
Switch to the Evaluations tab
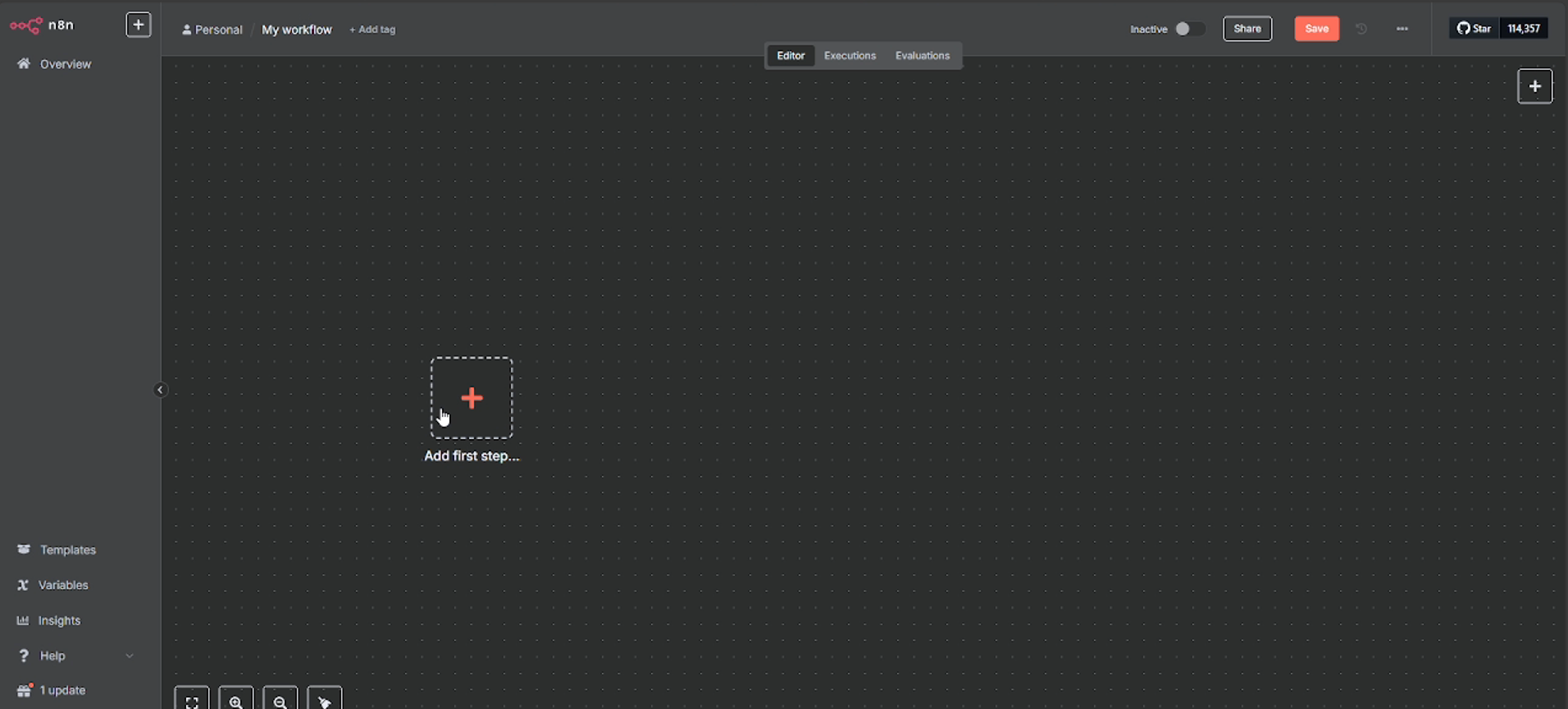tap(922, 56)
